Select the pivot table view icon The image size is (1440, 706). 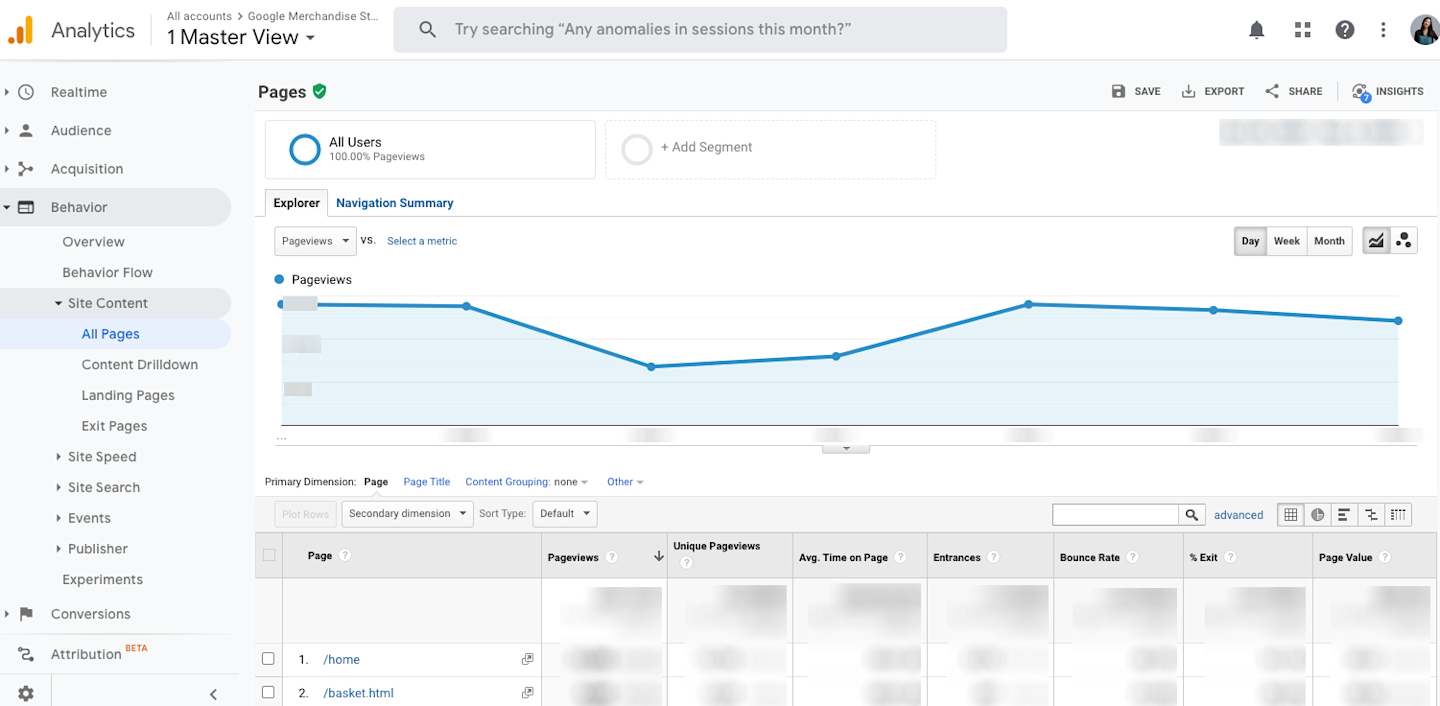tap(1398, 515)
